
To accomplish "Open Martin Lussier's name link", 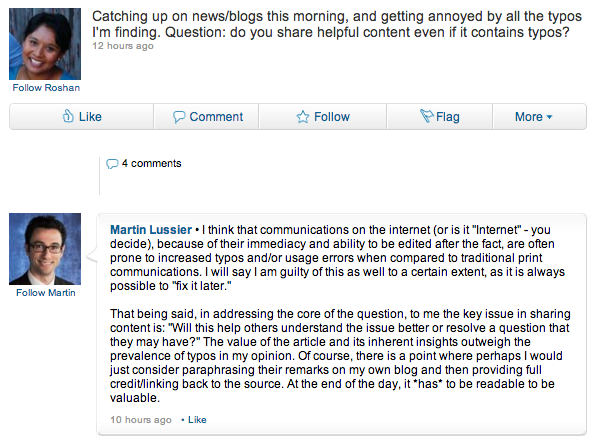I will coord(151,230).
